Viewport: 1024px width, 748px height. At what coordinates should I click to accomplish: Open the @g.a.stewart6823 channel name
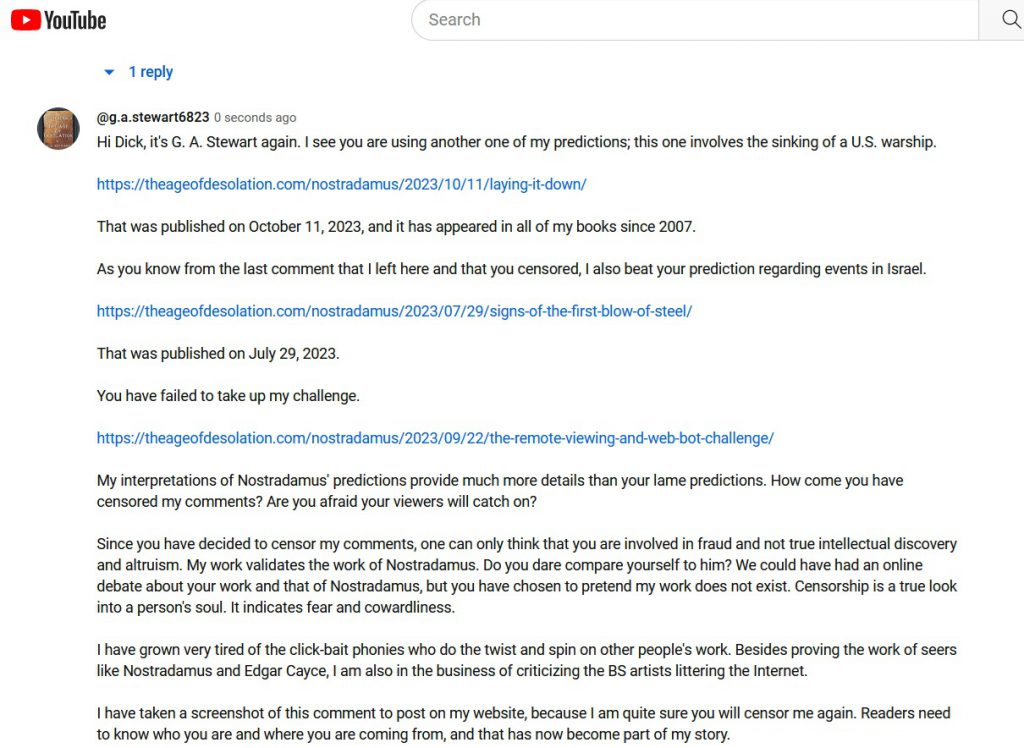click(x=153, y=117)
